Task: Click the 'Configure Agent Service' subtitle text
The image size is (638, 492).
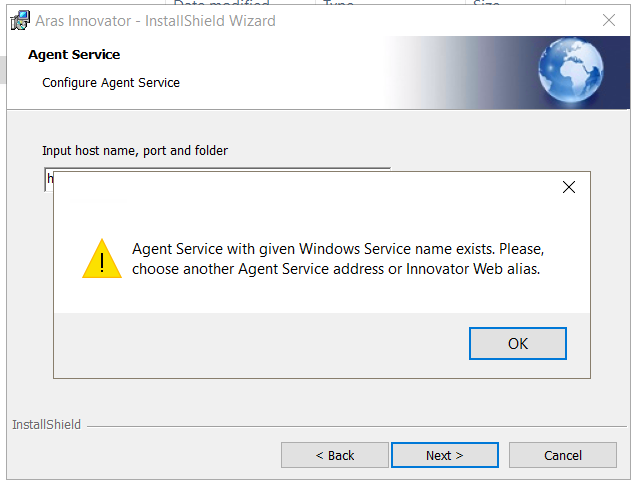Action: coord(111,83)
